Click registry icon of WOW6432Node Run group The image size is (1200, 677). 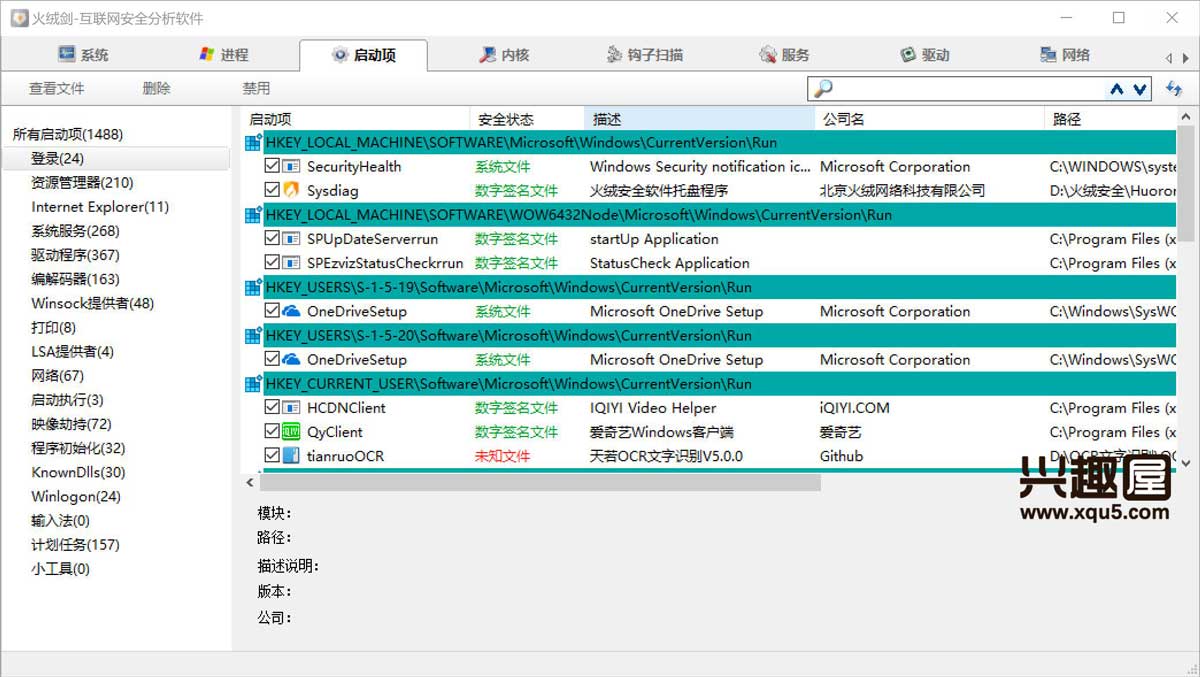253,214
